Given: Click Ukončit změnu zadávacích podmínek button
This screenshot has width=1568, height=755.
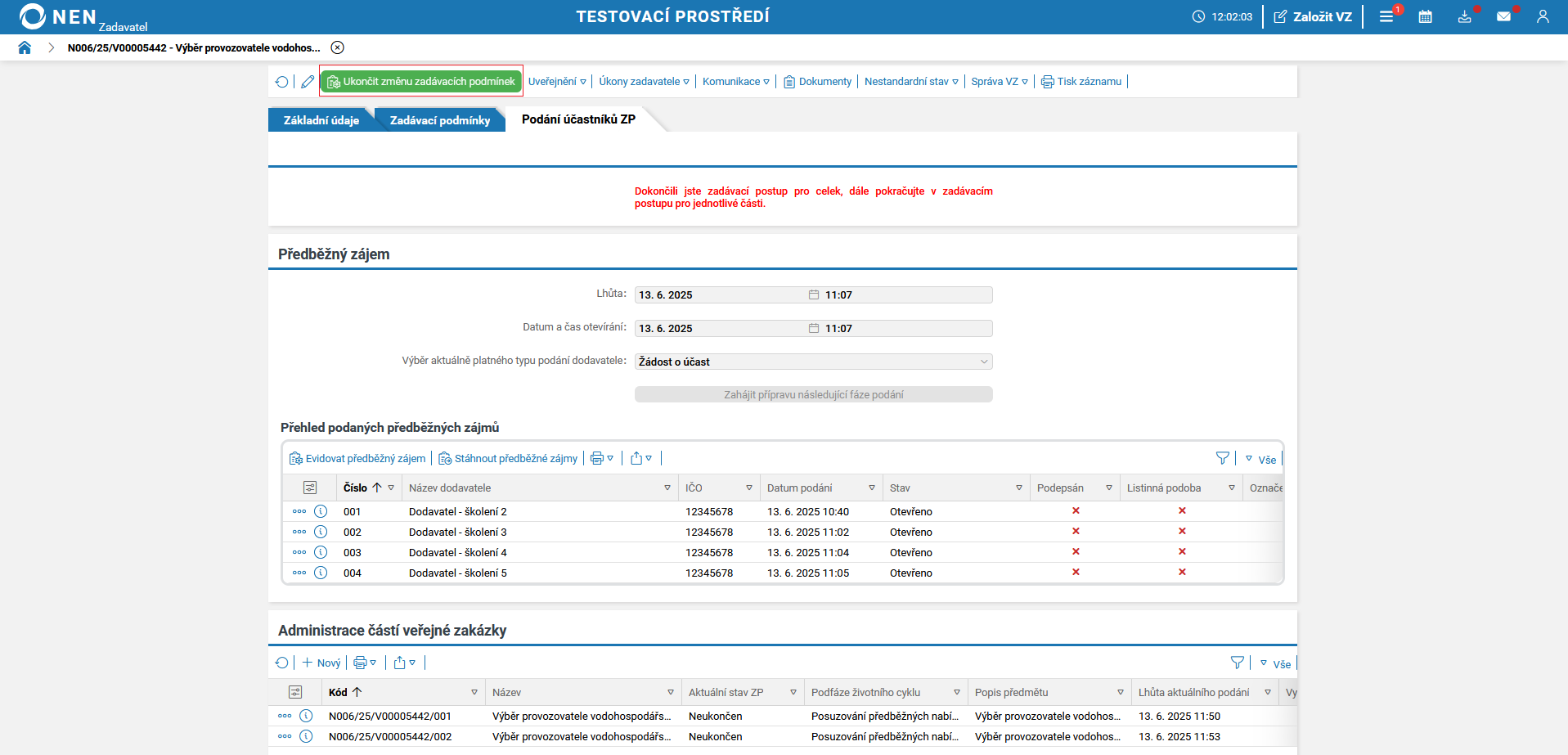Looking at the screenshot, I should tap(421, 82).
